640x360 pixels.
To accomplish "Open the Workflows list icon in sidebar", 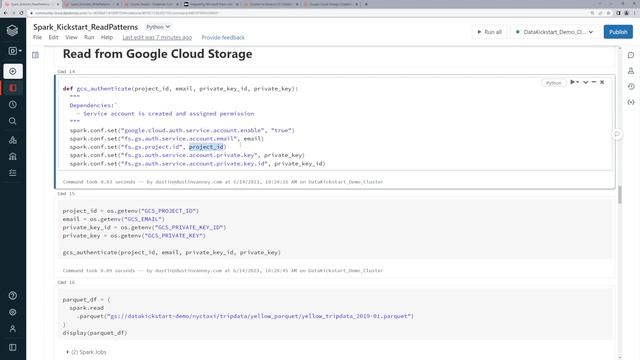I will click(x=13, y=173).
